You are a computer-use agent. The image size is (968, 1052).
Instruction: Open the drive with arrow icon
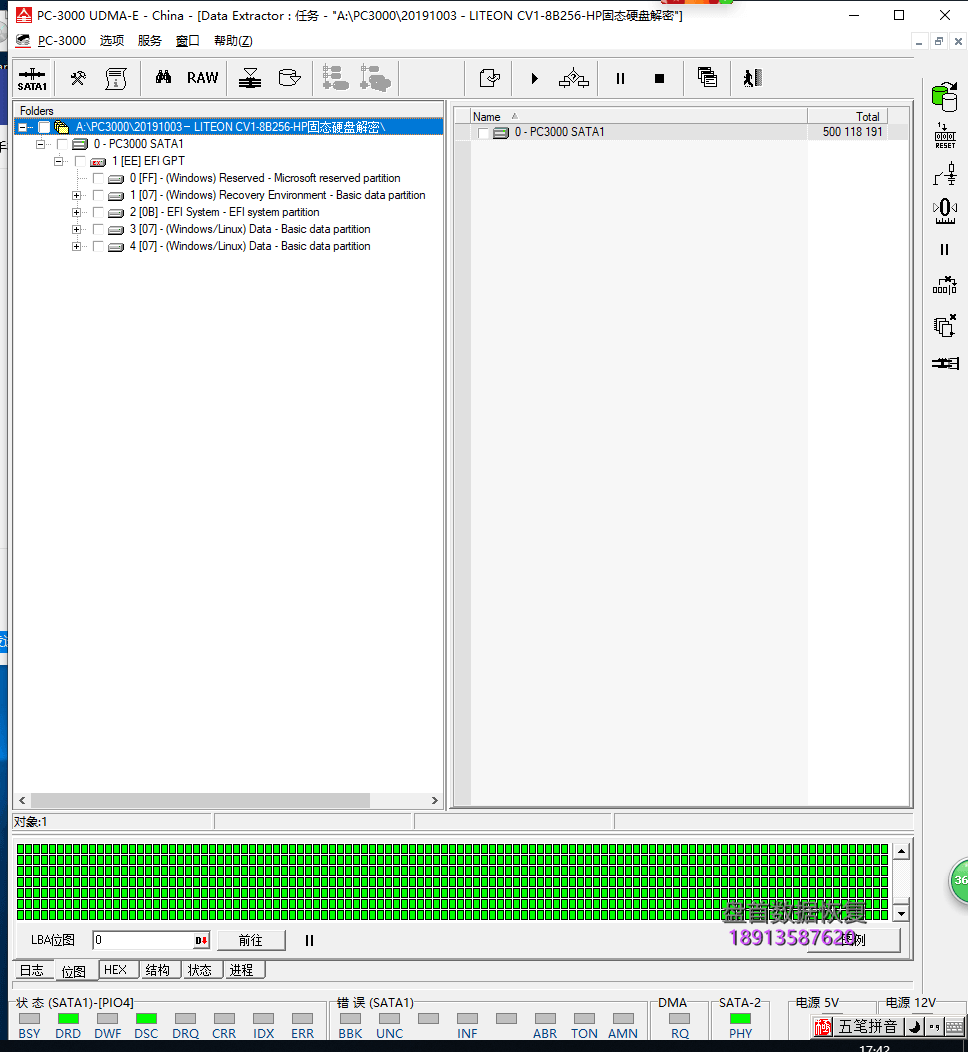(289, 78)
